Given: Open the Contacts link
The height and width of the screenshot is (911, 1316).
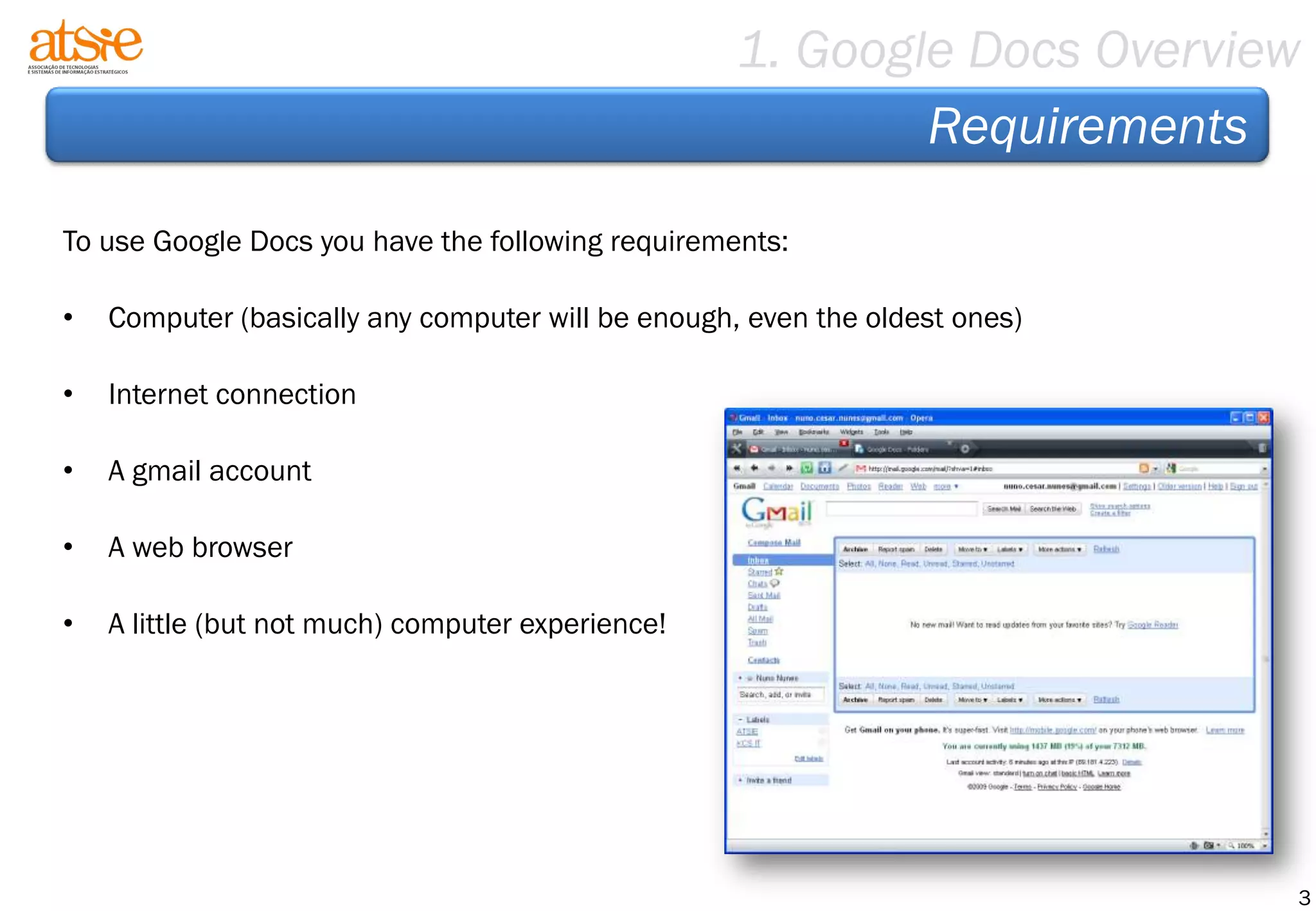Looking at the screenshot, I should click(x=763, y=660).
